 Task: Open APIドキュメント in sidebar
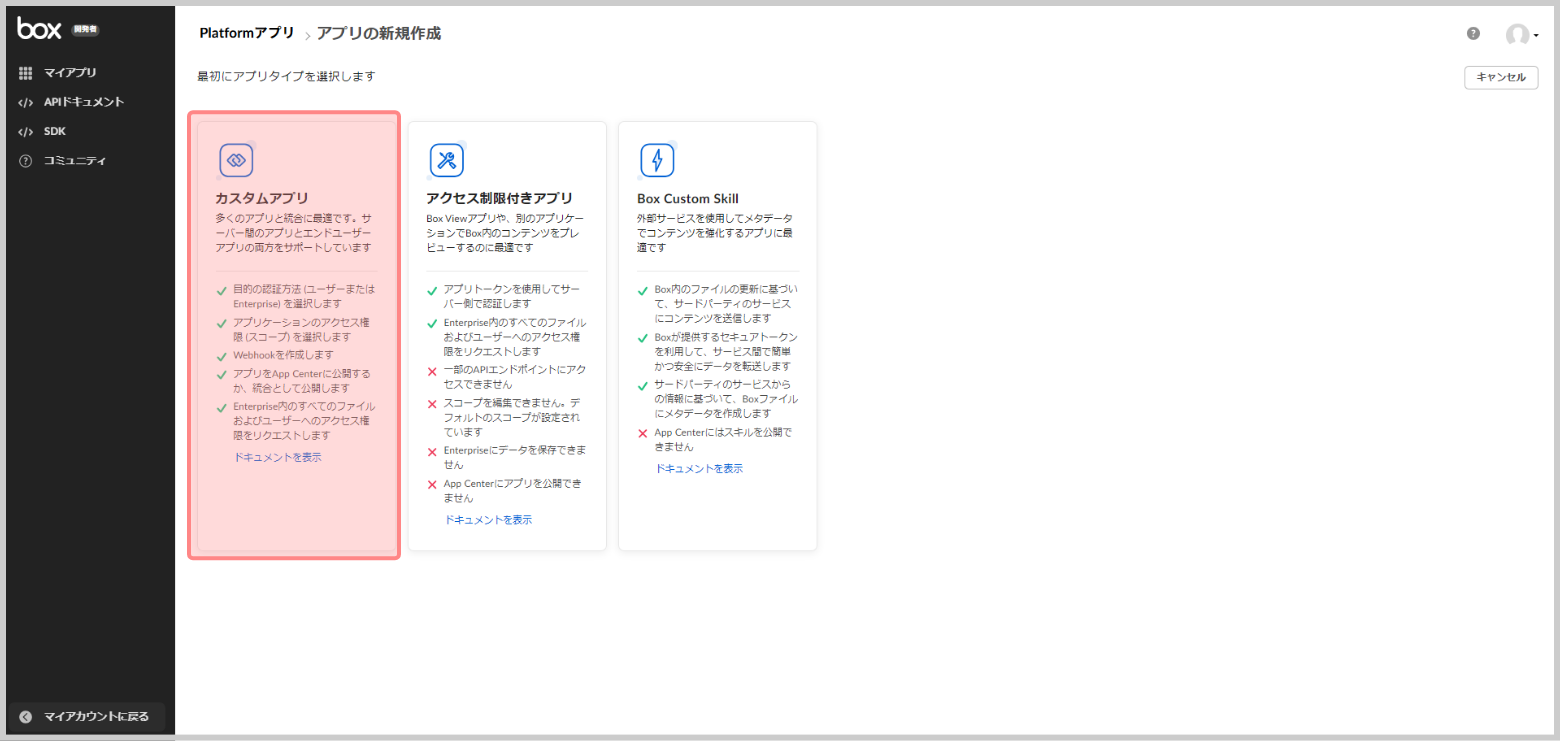point(84,102)
